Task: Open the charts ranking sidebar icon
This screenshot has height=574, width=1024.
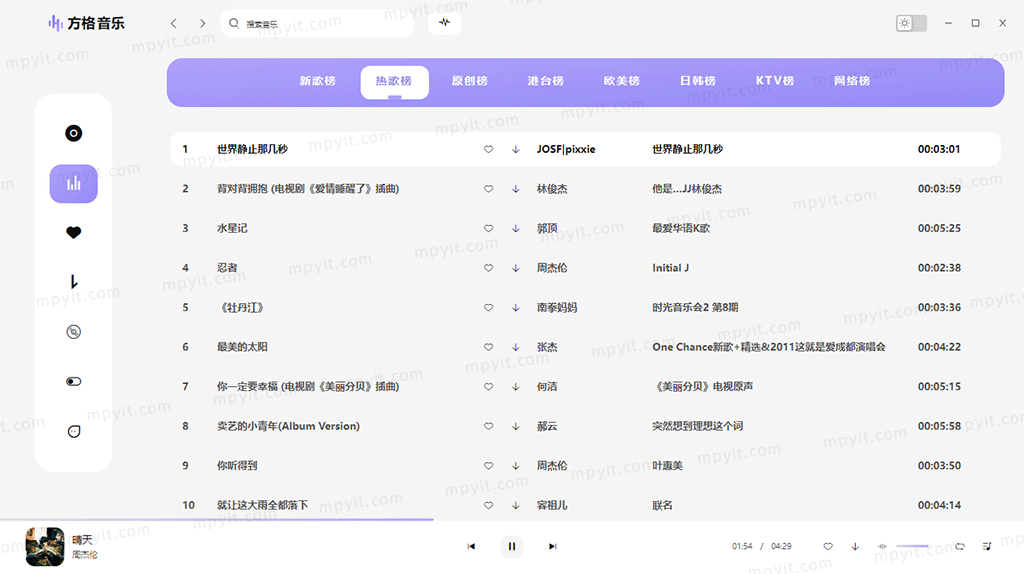Action: pyautogui.click(x=74, y=183)
